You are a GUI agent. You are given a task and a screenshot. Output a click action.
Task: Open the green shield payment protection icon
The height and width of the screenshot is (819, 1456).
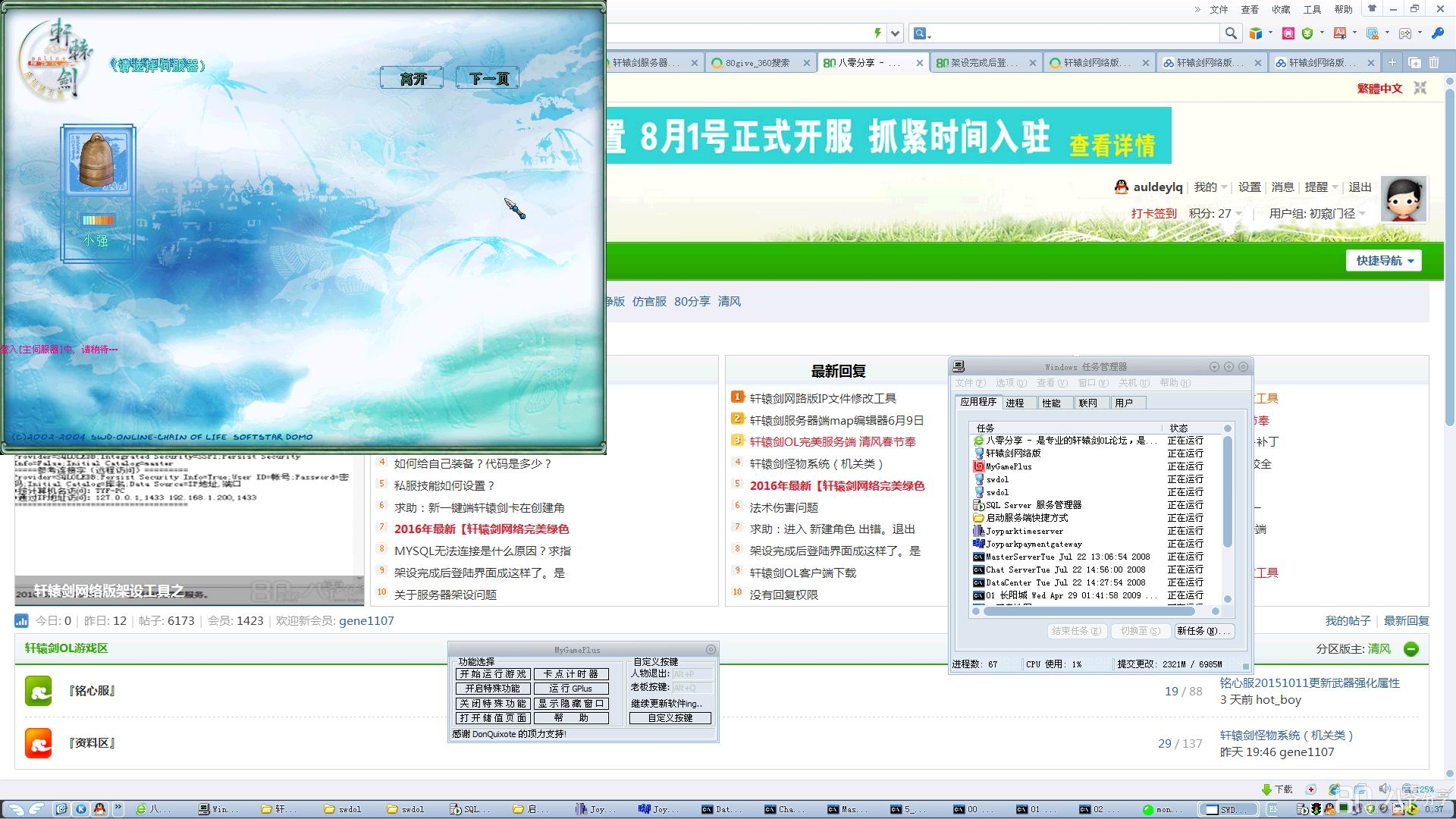1307,33
